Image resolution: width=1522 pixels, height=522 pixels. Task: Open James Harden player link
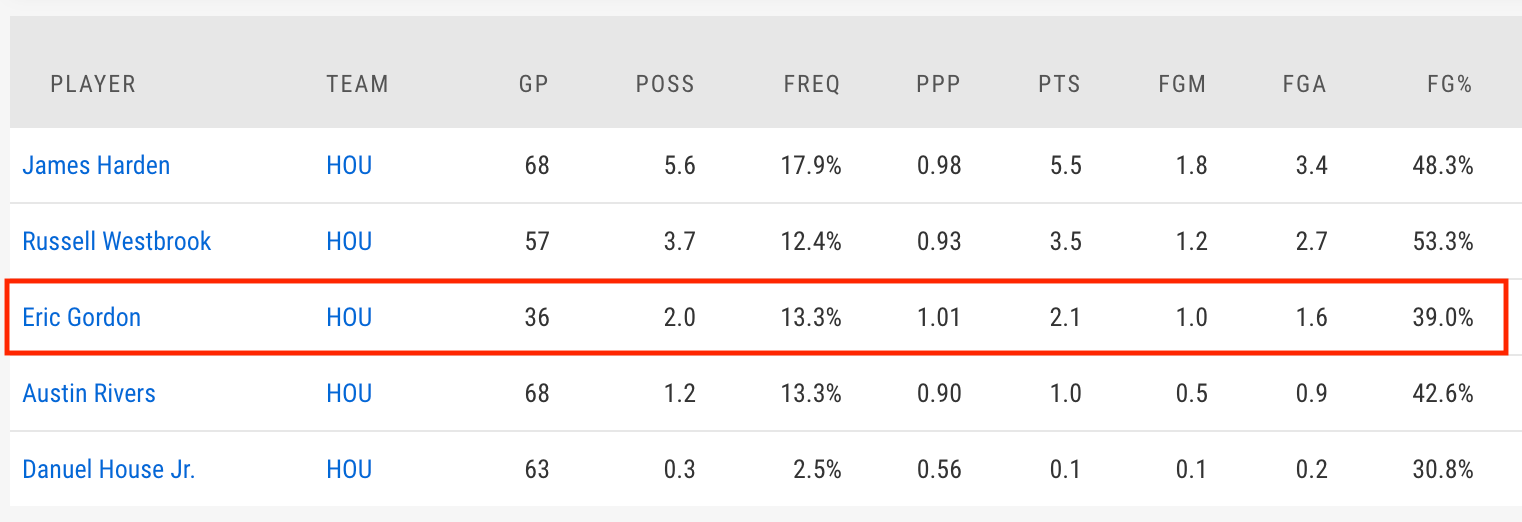[x=96, y=165]
